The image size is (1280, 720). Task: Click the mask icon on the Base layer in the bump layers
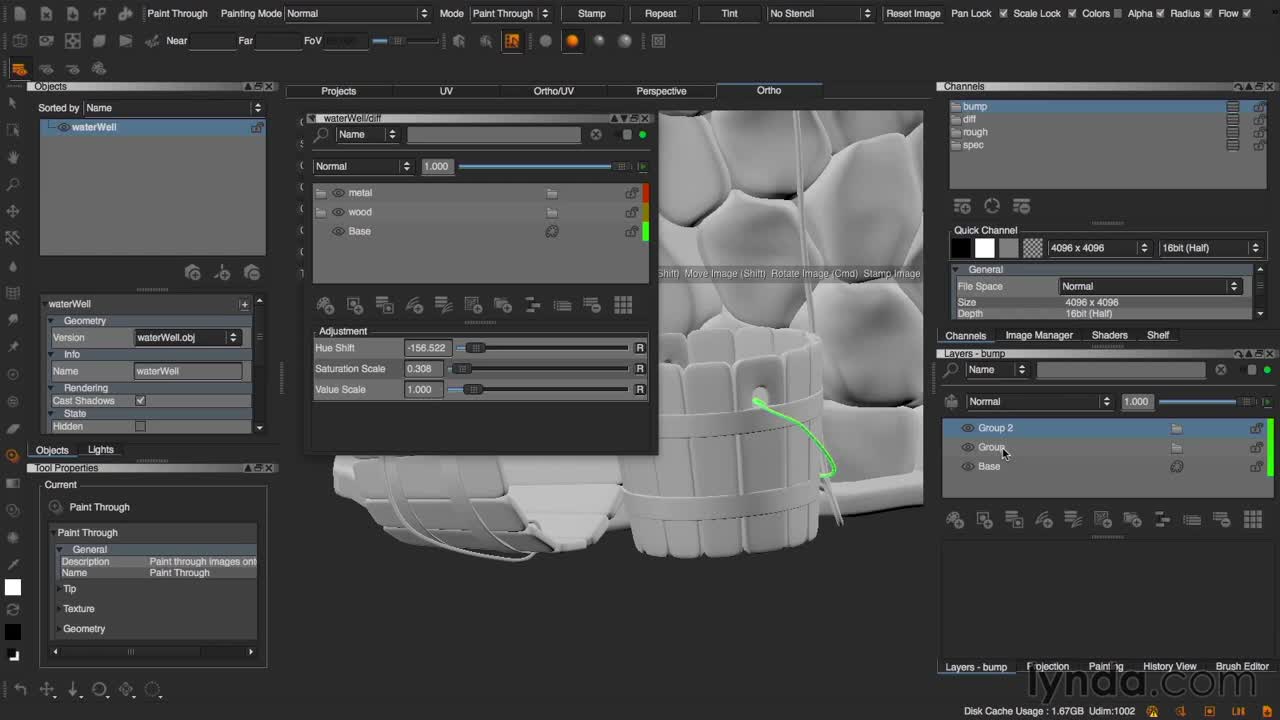pyautogui.click(x=1177, y=466)
